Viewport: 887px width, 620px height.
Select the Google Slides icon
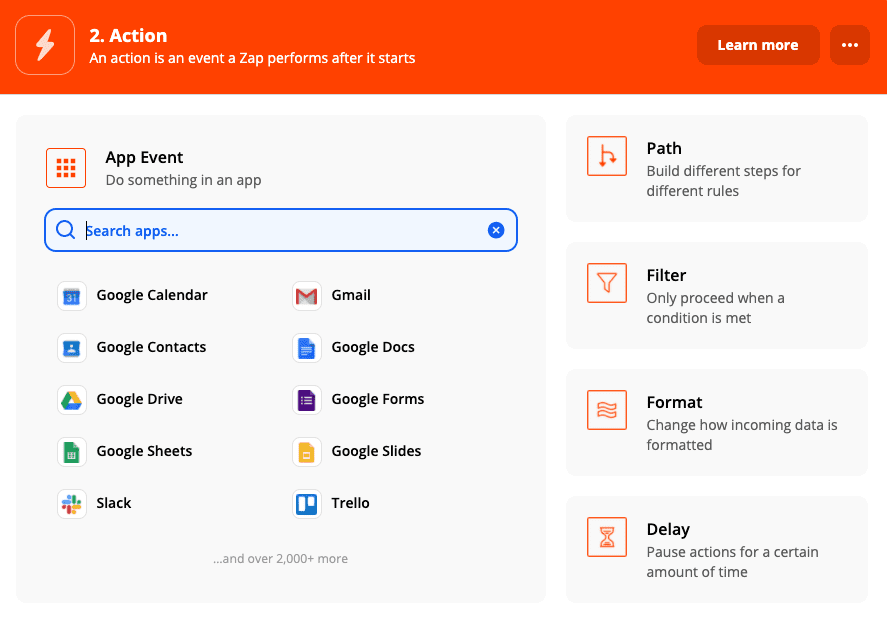pyautogui.click(x=307, y=452)
